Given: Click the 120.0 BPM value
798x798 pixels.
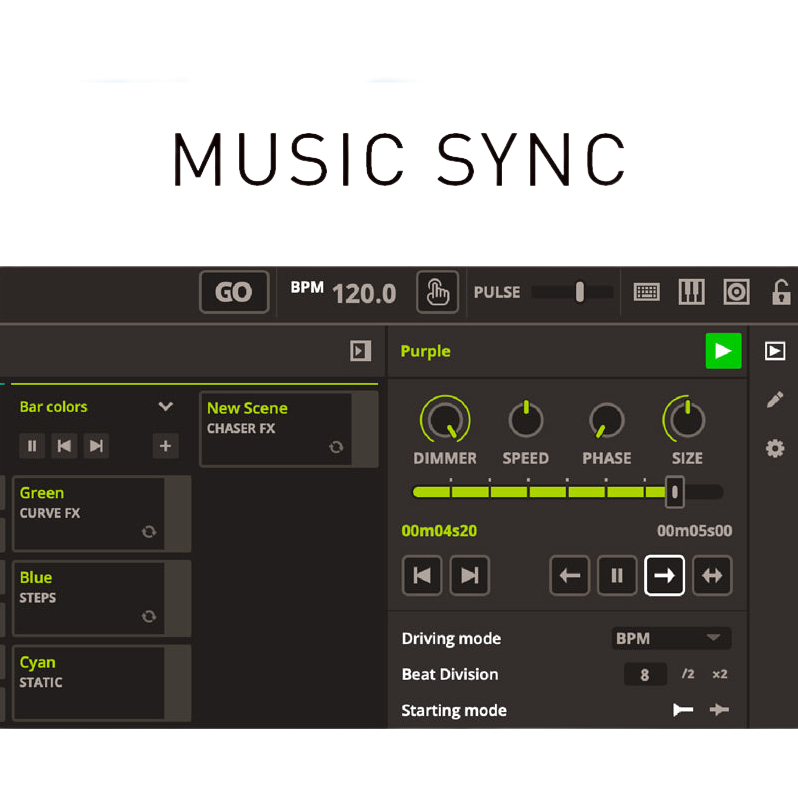Looking at the screenshot, I should click(364, 294).
